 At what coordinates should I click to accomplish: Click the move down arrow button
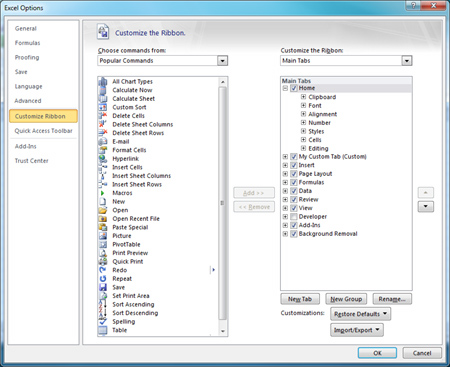[426, 207]
